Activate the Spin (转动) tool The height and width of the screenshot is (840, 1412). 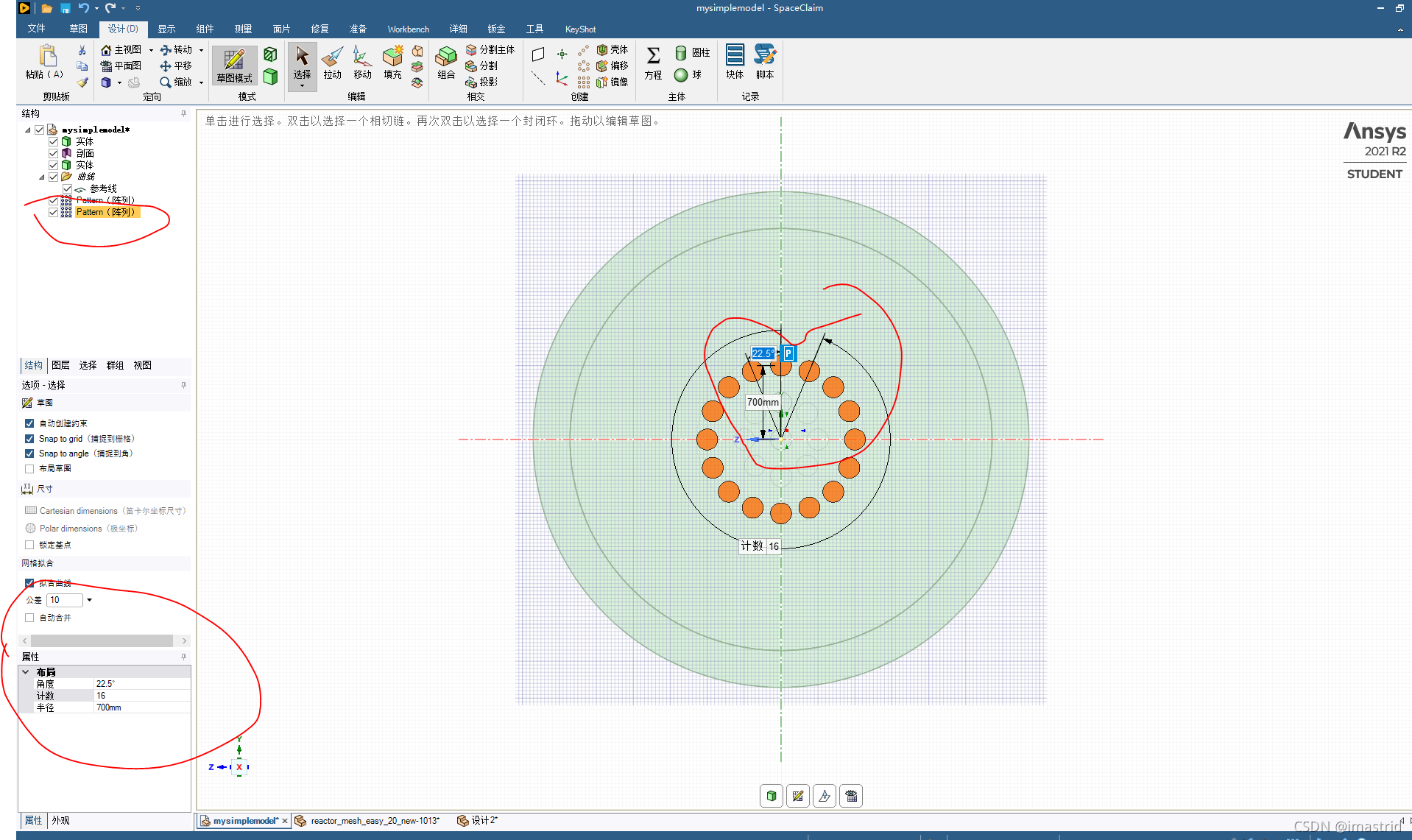[177, 50]
